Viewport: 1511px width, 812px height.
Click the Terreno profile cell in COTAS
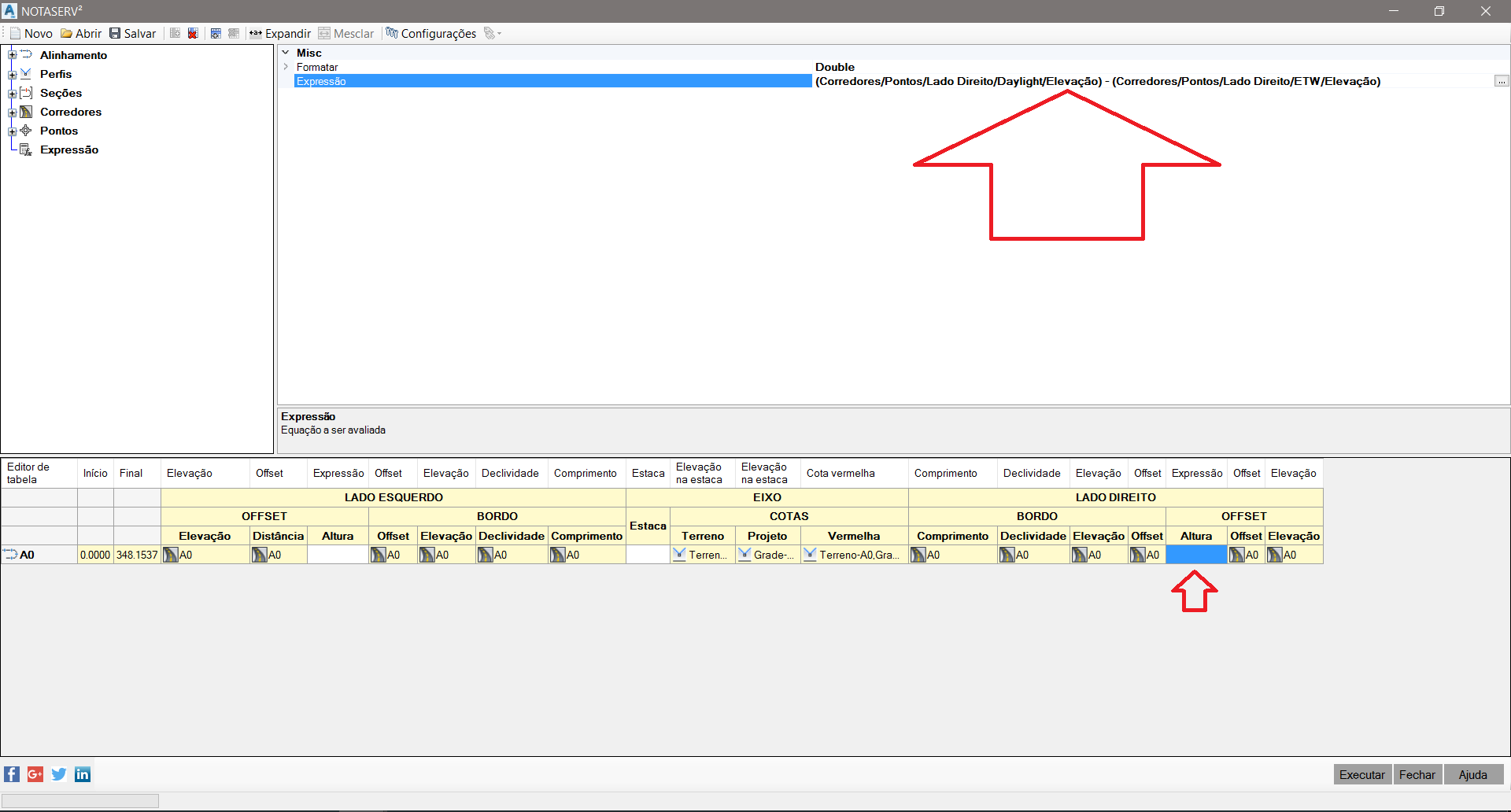pyautogui.click(x=703, y=555)
